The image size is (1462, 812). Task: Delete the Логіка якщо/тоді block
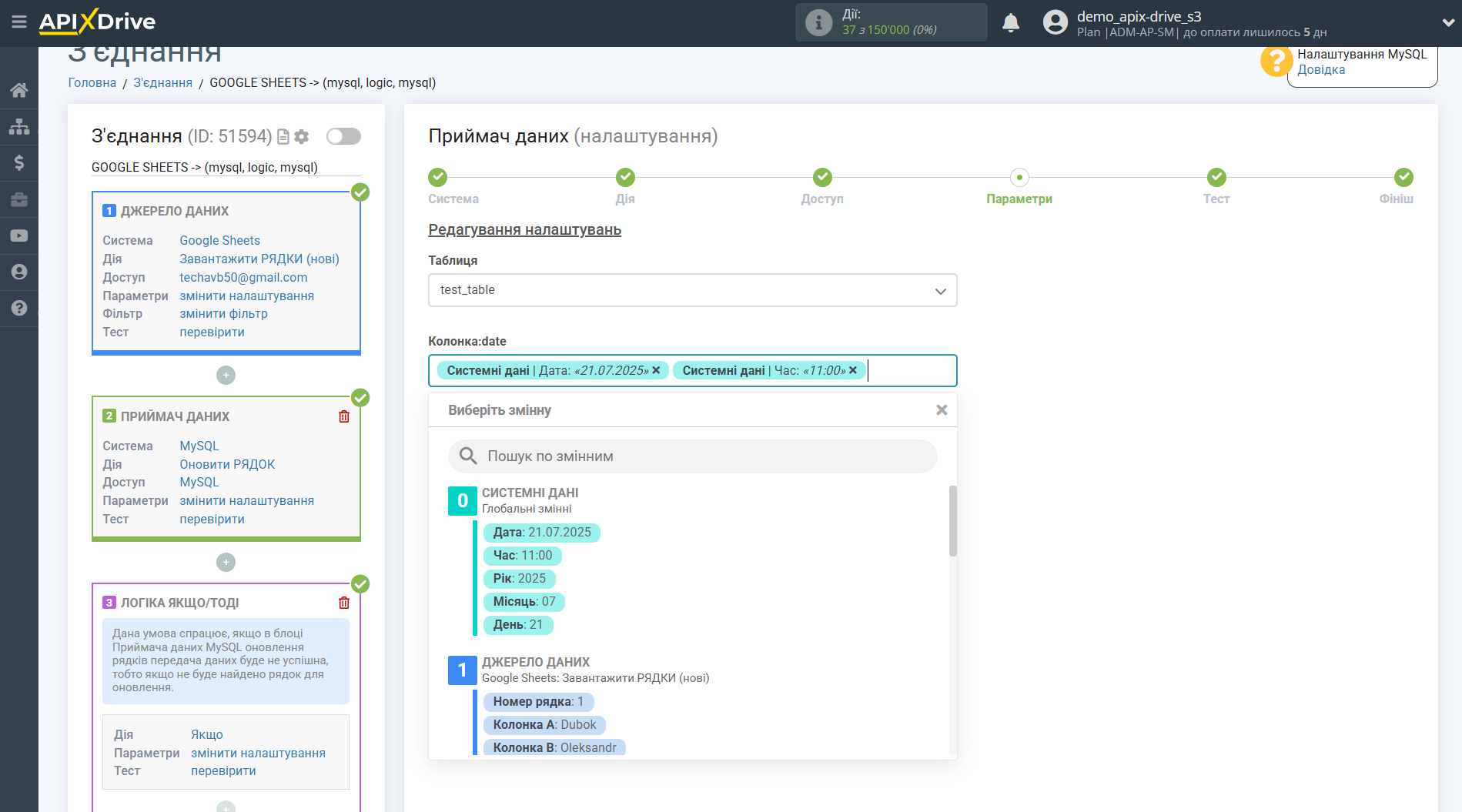[344, 603]
